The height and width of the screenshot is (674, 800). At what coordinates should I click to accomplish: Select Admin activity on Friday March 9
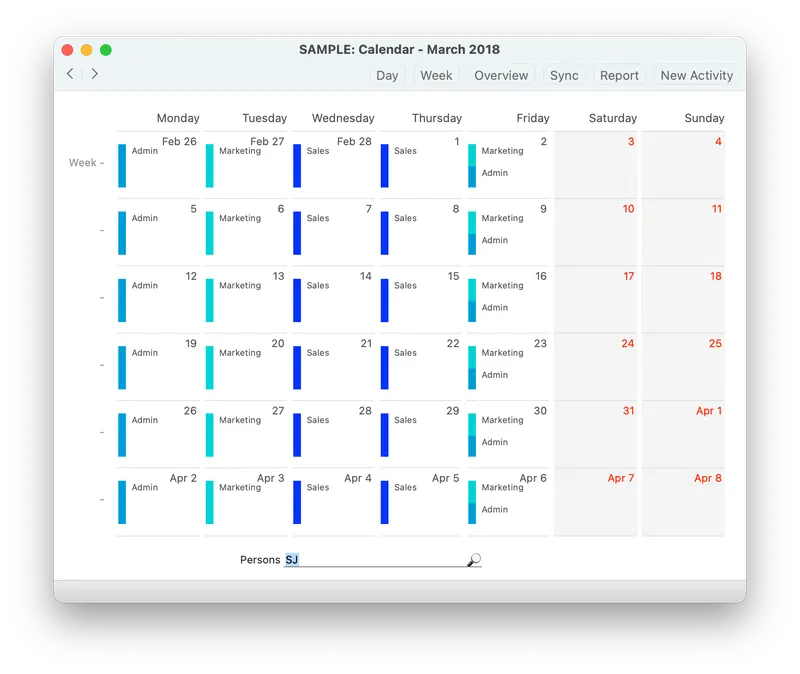494,240
